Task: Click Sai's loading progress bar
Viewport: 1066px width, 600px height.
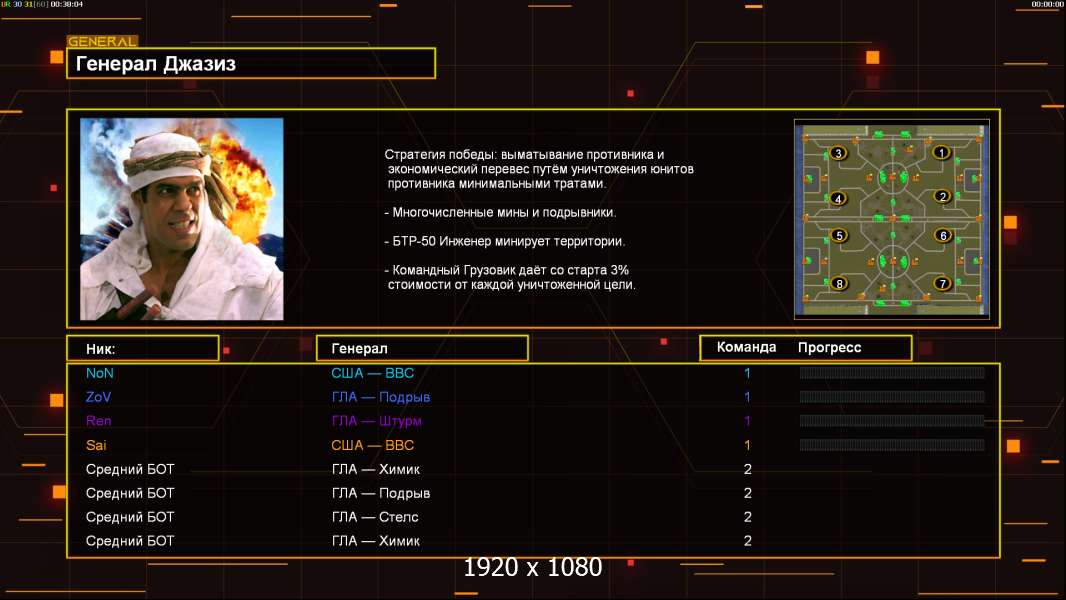Action: pyautogui.click(x=892, y=445)
